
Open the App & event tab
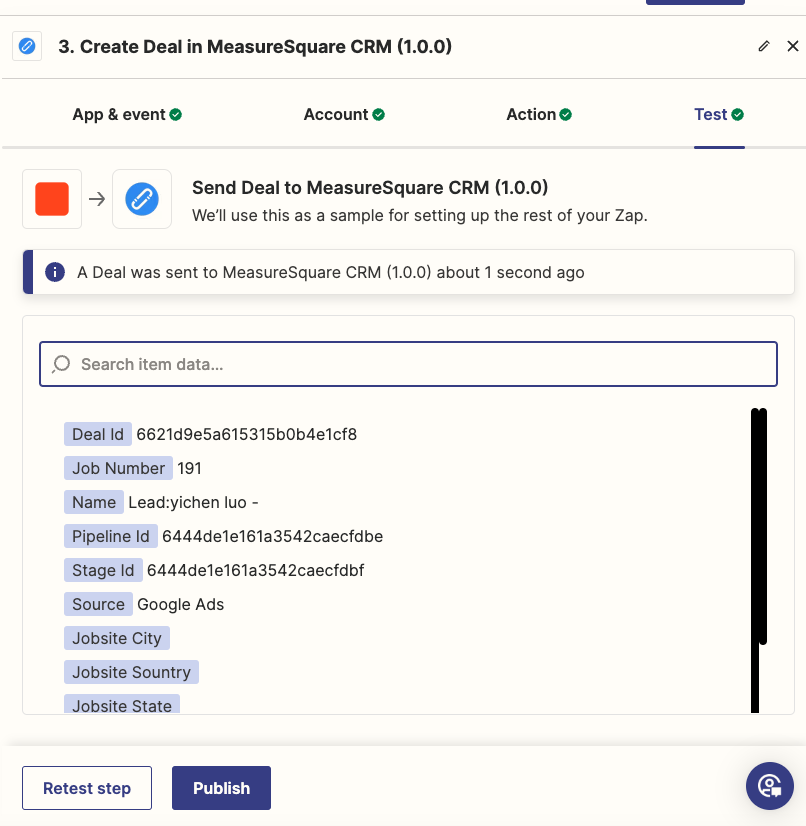coord(127,114)
